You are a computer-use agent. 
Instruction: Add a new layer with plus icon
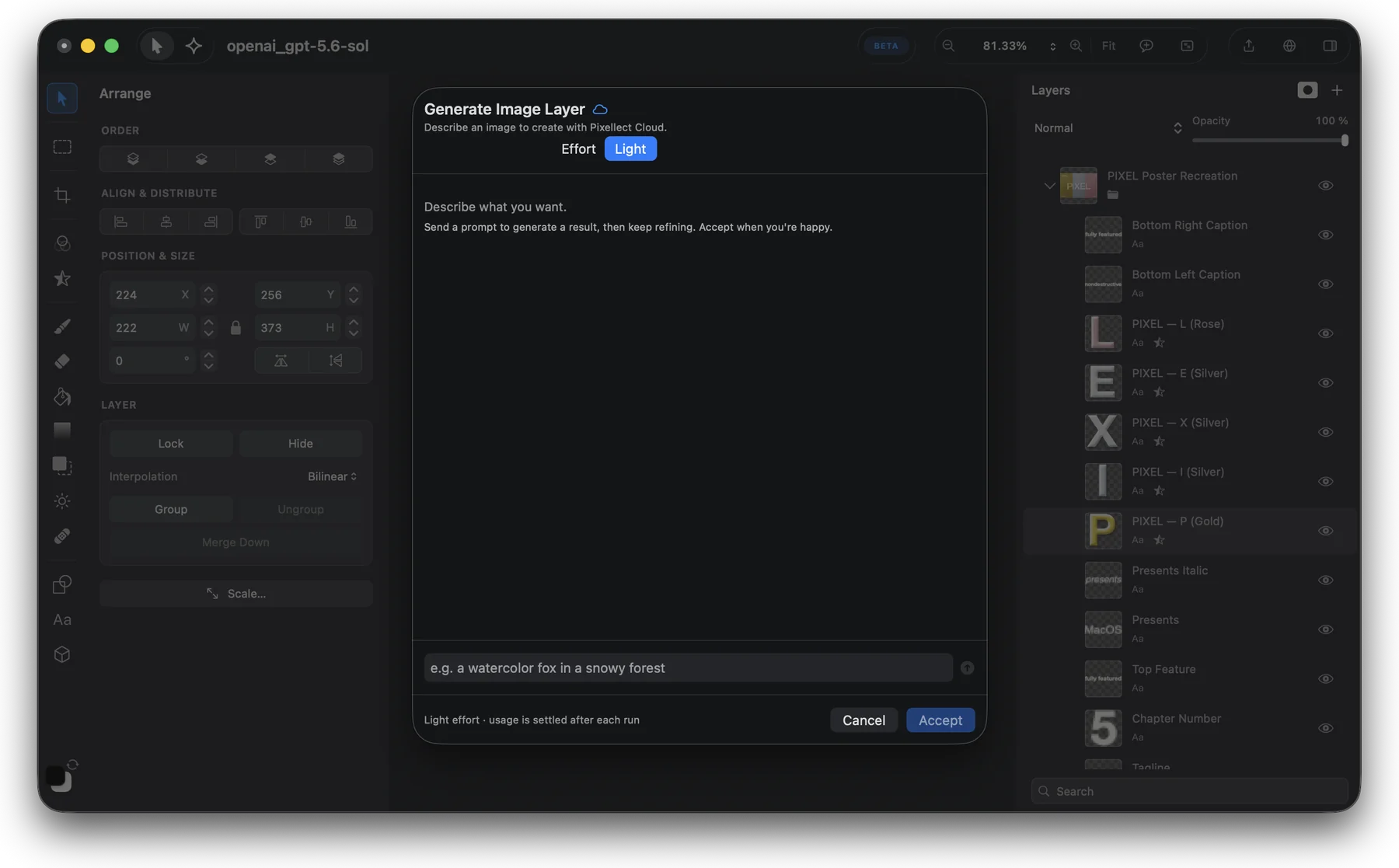(x=1337, y=90)
